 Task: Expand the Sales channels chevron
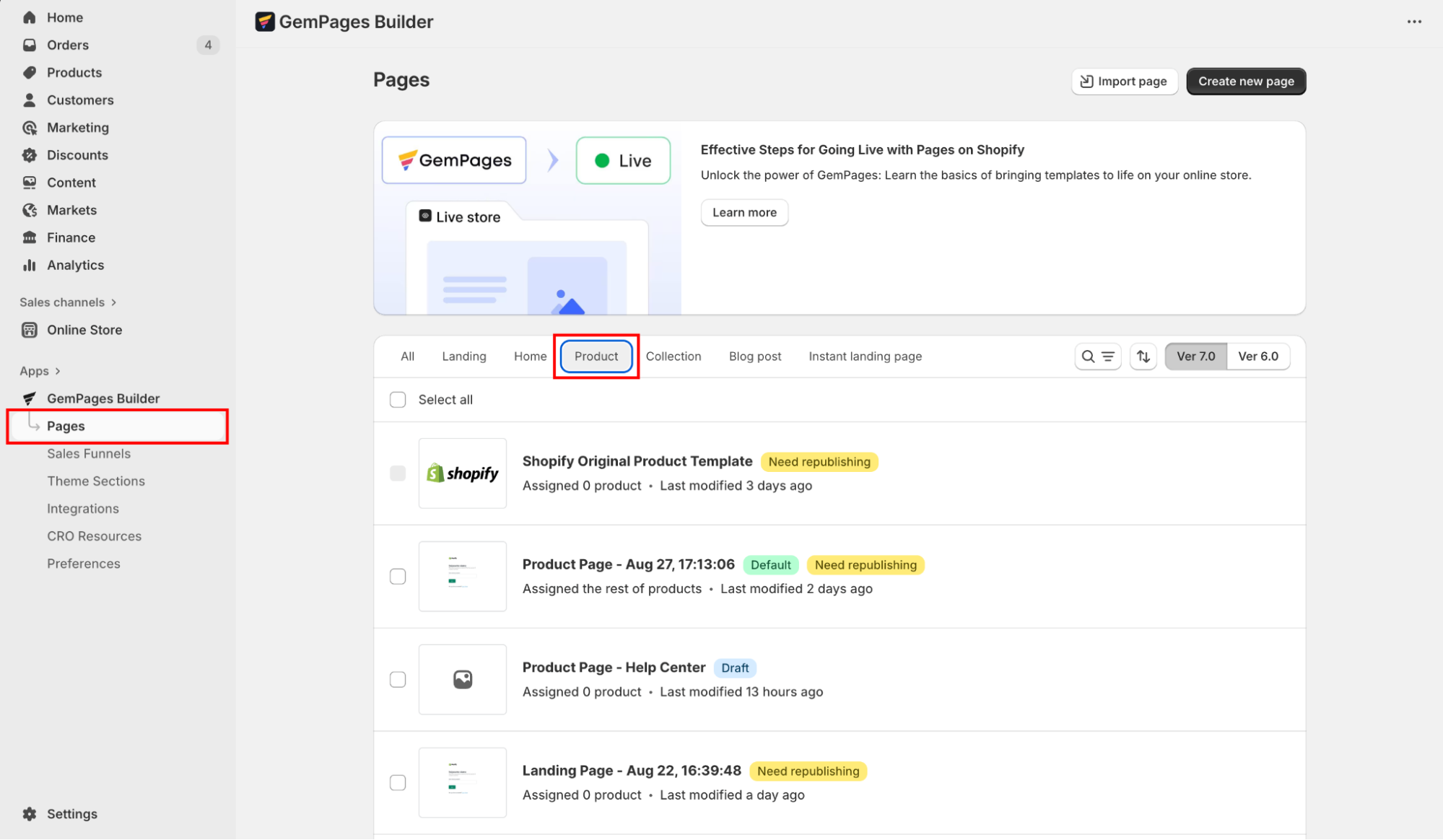114,302
